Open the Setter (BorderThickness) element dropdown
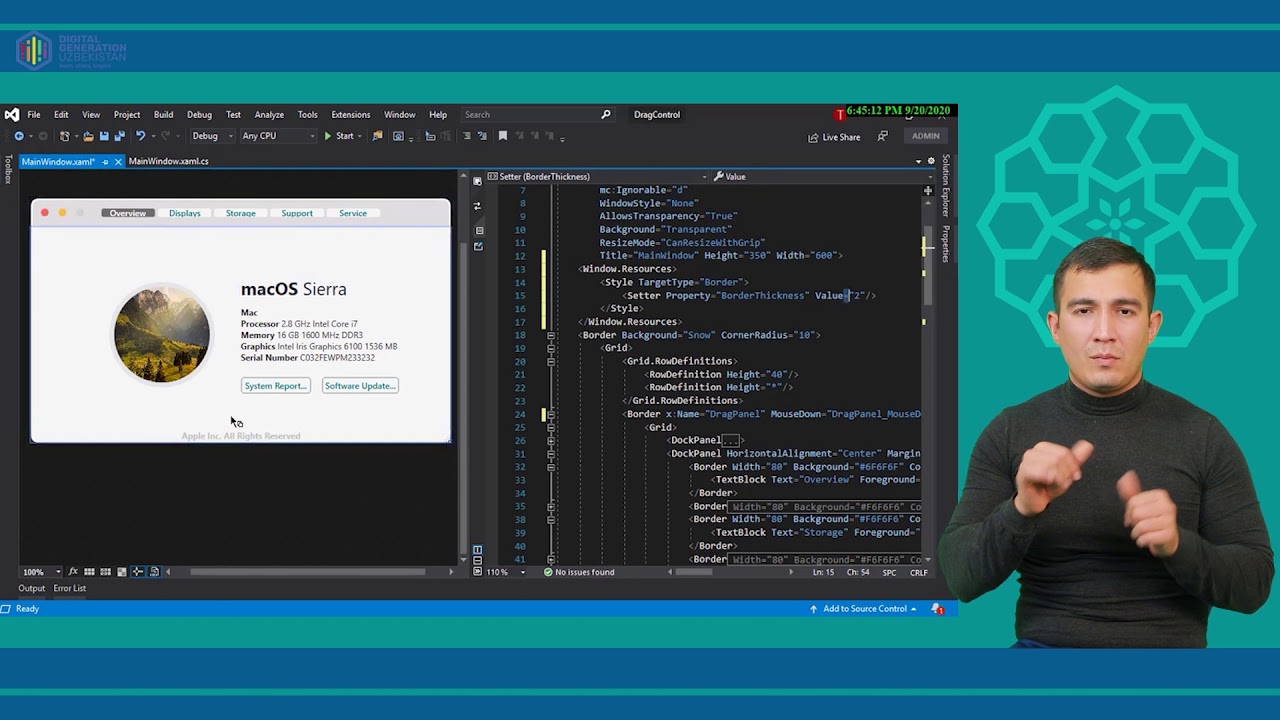The image size is (1280, 720). point(598,177)
